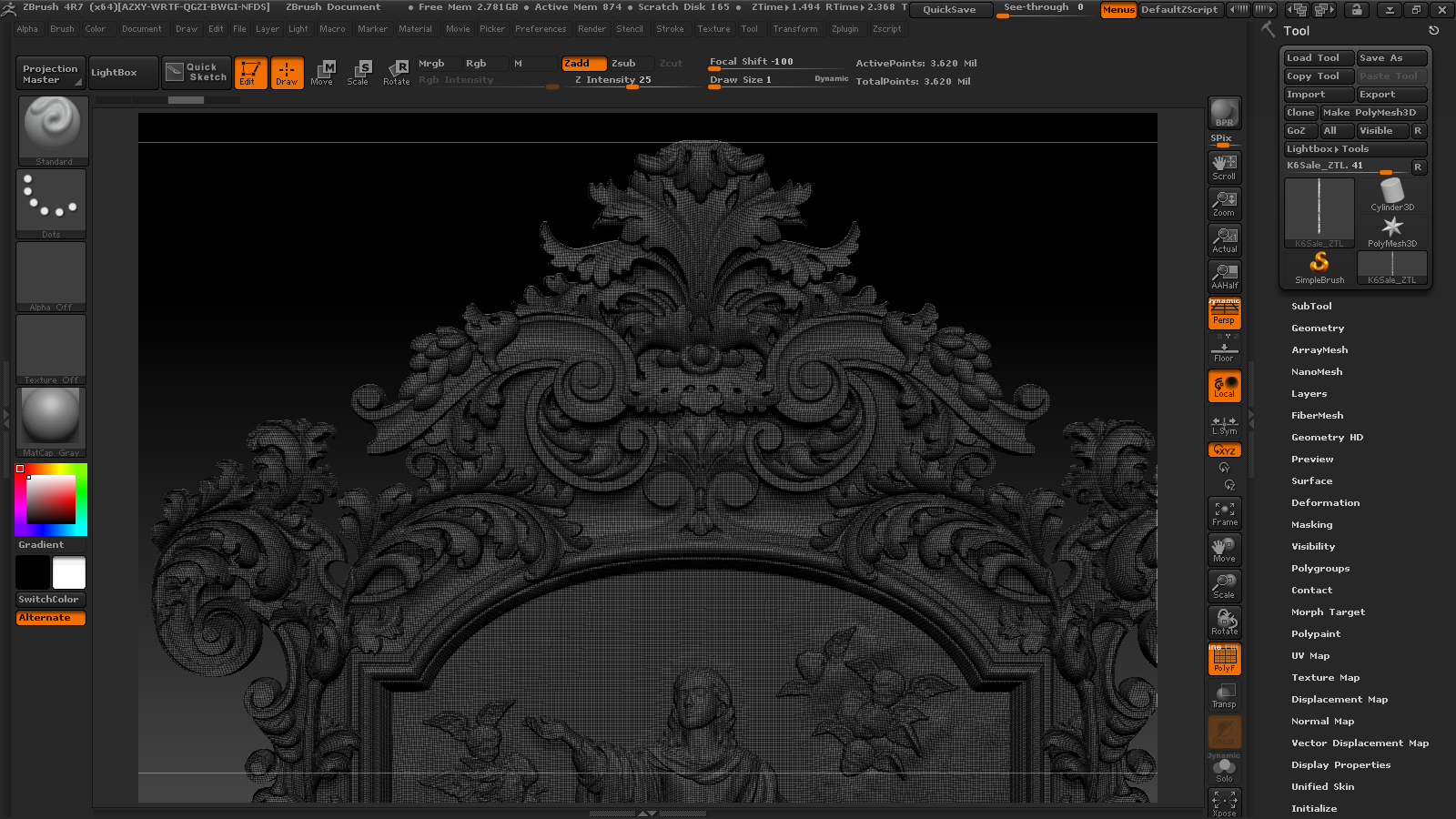Open the Quick Sketch tool
The height and width of the screenshot is (819, 1456).
pos(197,72)
